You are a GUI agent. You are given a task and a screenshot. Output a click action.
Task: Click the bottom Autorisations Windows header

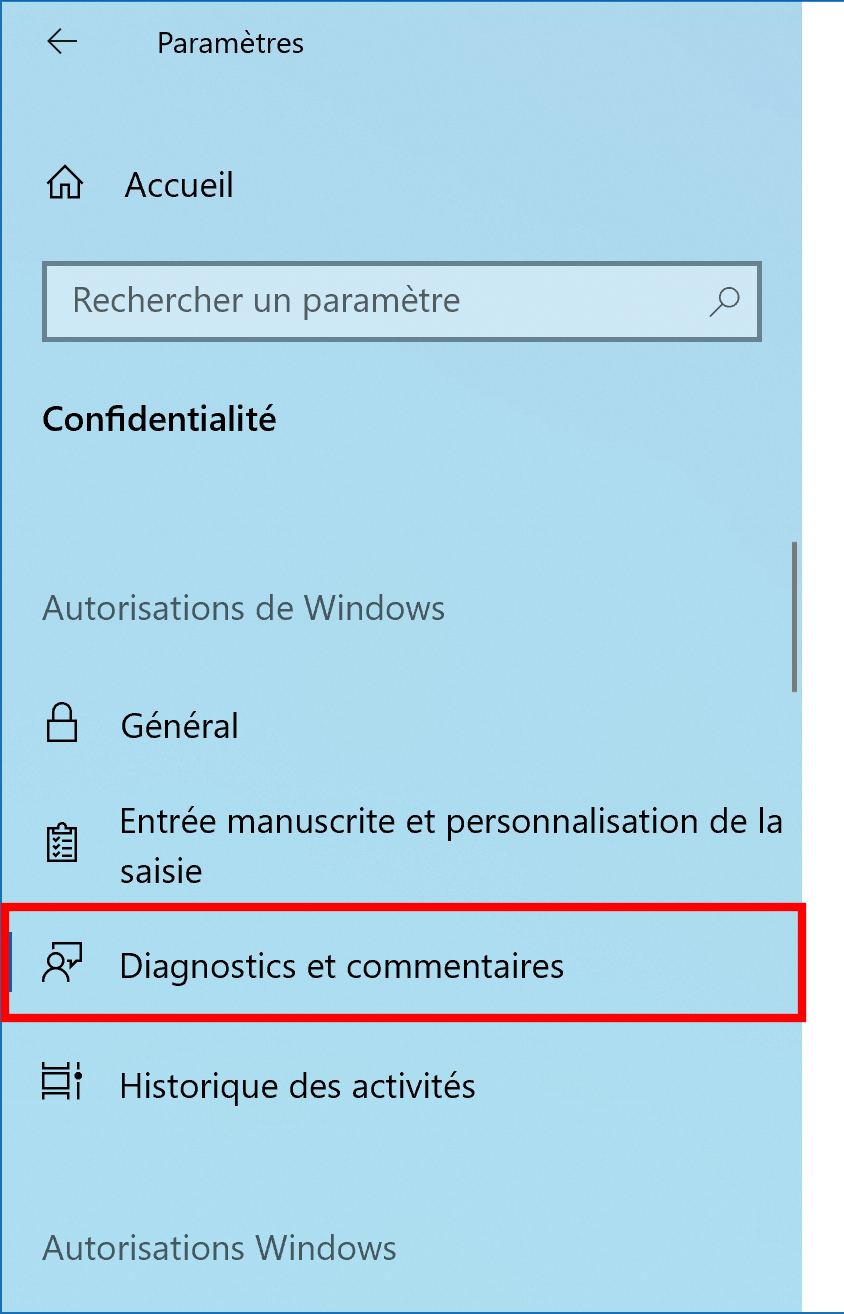(219, 1248)
